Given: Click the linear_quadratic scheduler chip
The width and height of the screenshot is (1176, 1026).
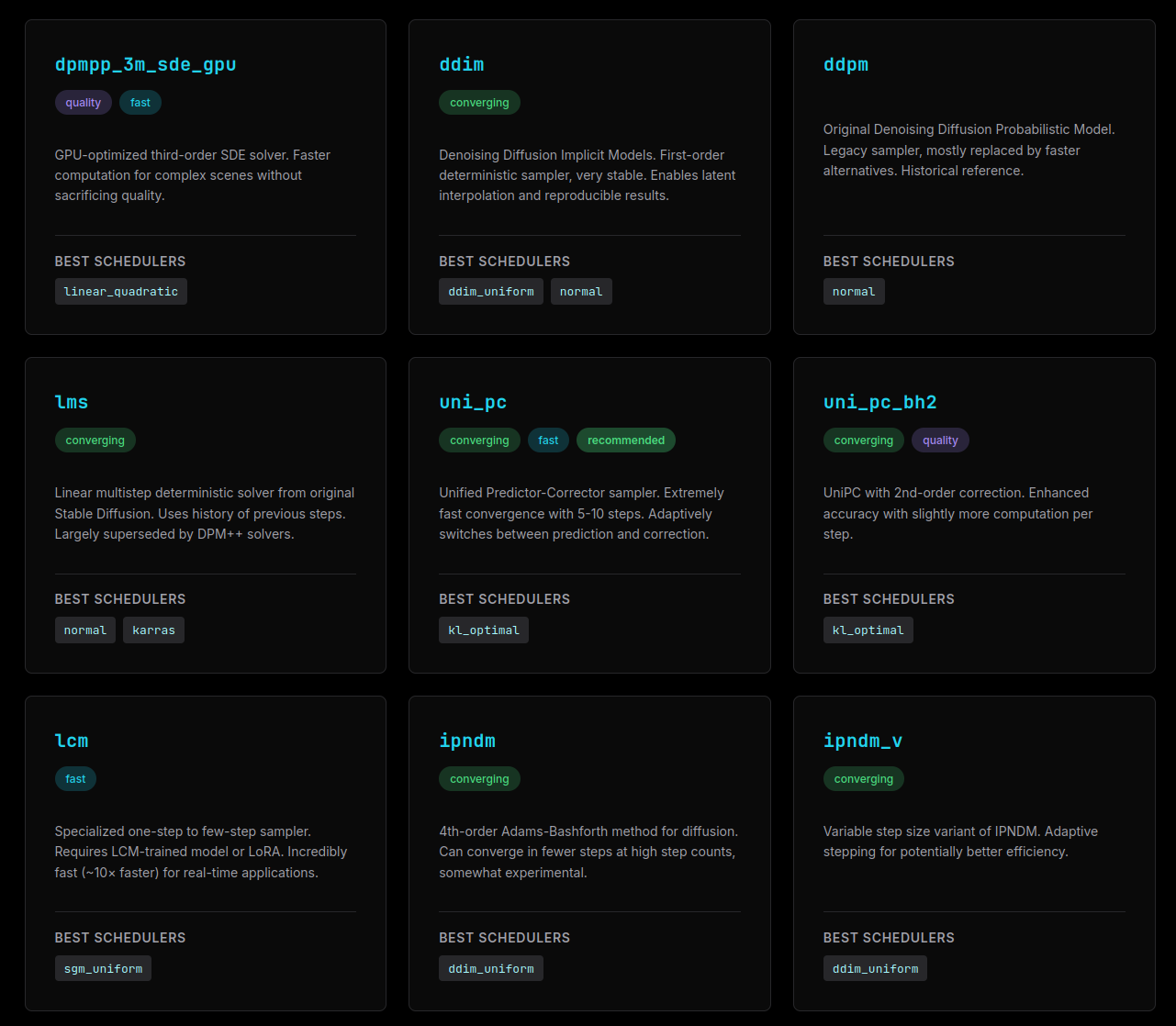Looking at the screenshot, I should [120, 291].
